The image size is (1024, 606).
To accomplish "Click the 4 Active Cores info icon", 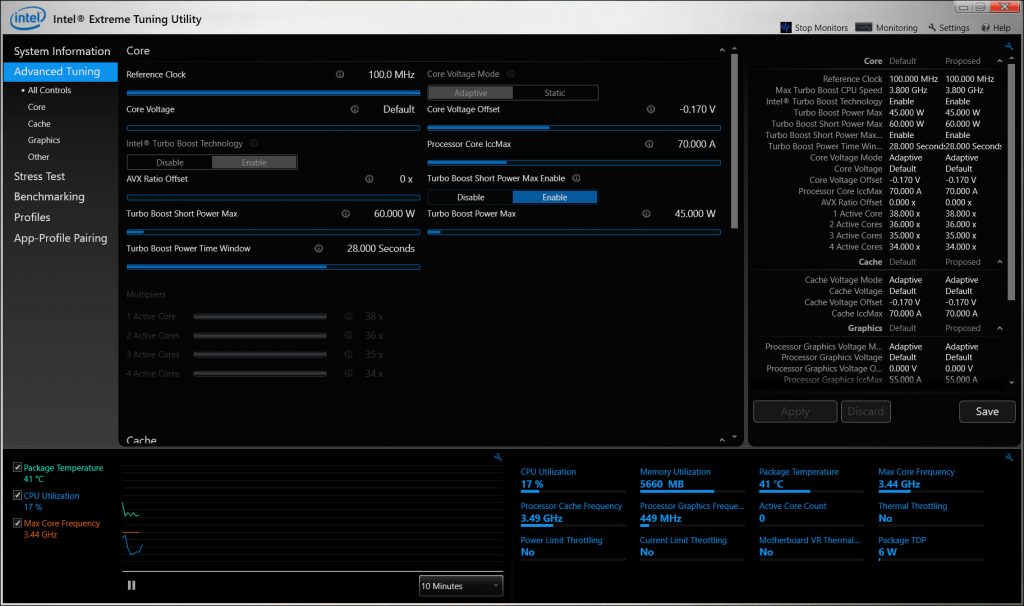I will [349, 373].
